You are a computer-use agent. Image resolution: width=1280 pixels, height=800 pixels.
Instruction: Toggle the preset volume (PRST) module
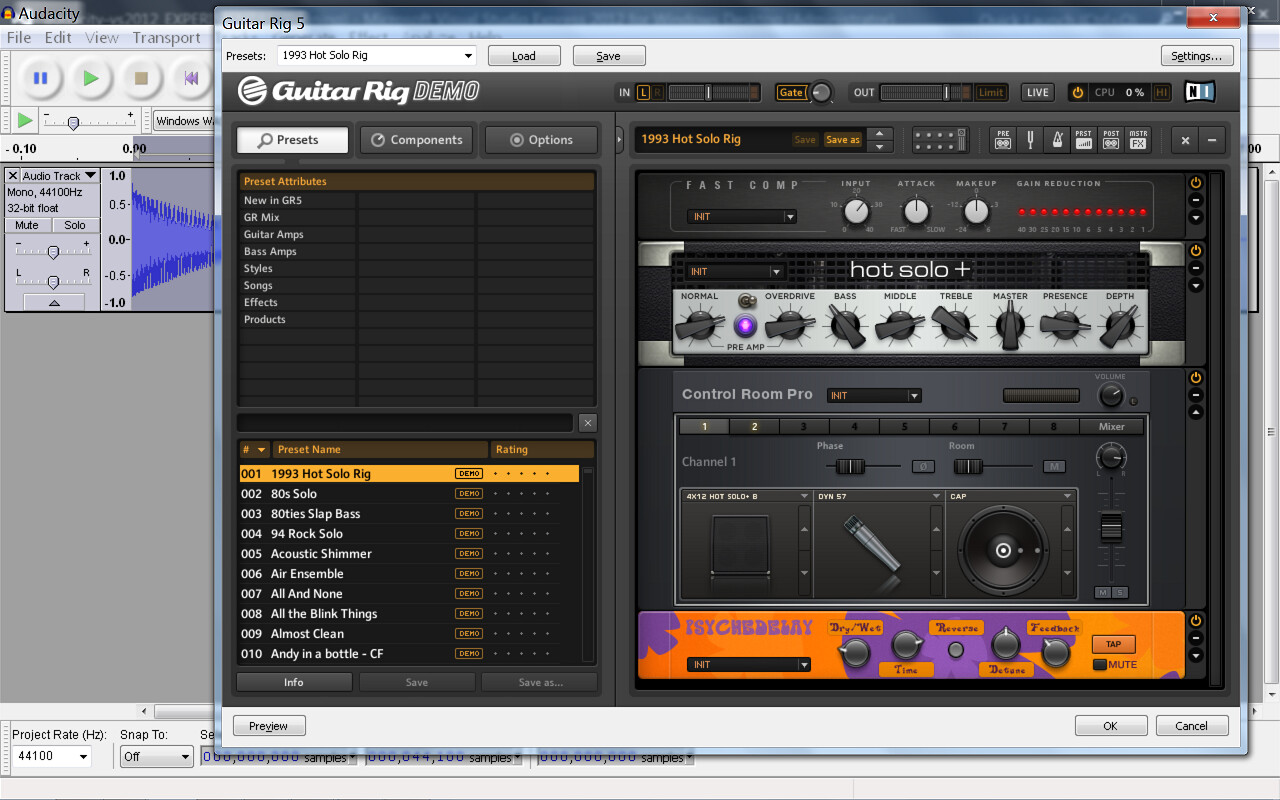click(x=1084, y=140)
